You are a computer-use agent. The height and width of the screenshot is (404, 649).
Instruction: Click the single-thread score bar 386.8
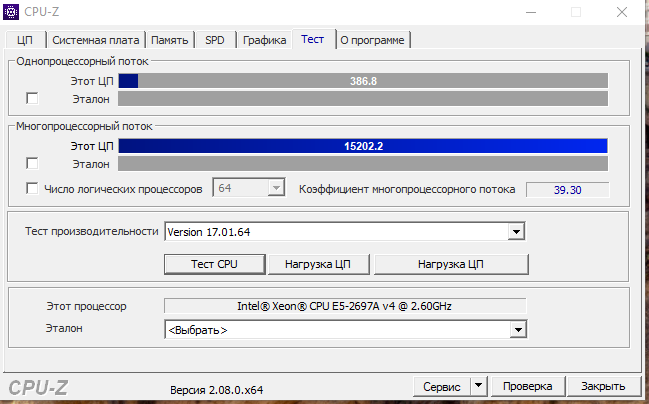tap(363, 81)
